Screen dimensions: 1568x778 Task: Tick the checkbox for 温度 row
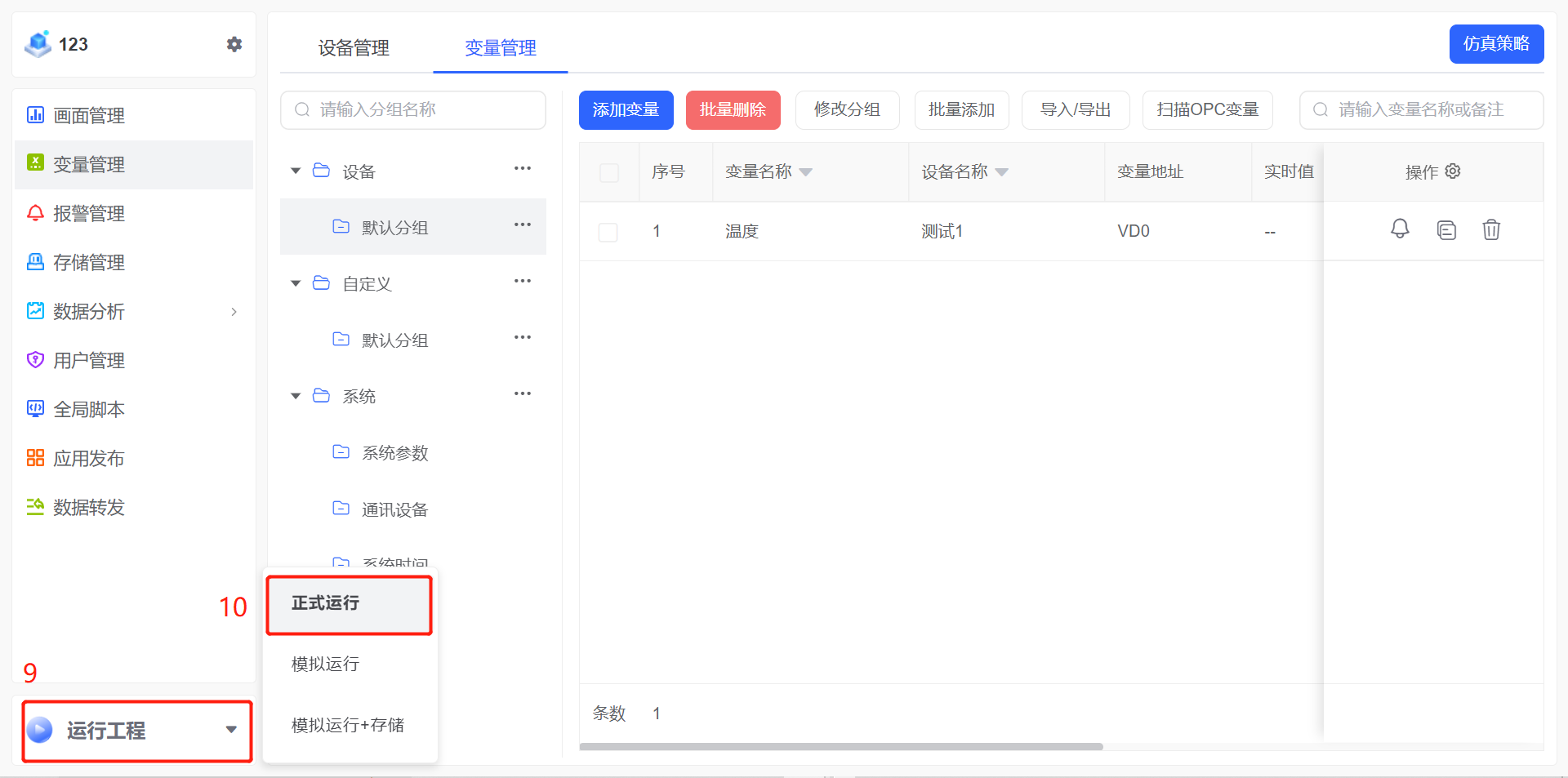pos(608,232)
